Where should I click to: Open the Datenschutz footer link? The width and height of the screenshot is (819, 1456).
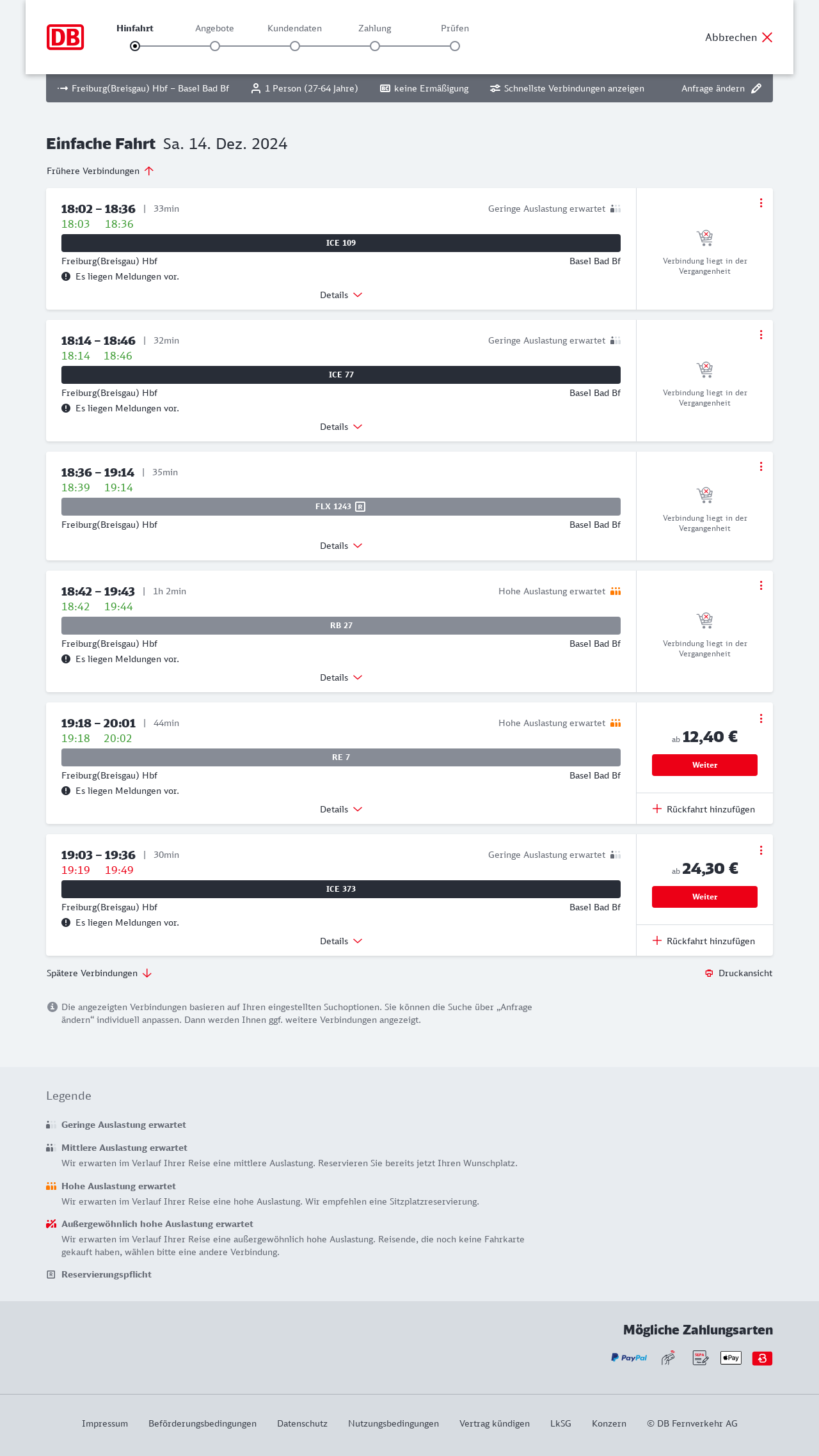coord(302,1423)
